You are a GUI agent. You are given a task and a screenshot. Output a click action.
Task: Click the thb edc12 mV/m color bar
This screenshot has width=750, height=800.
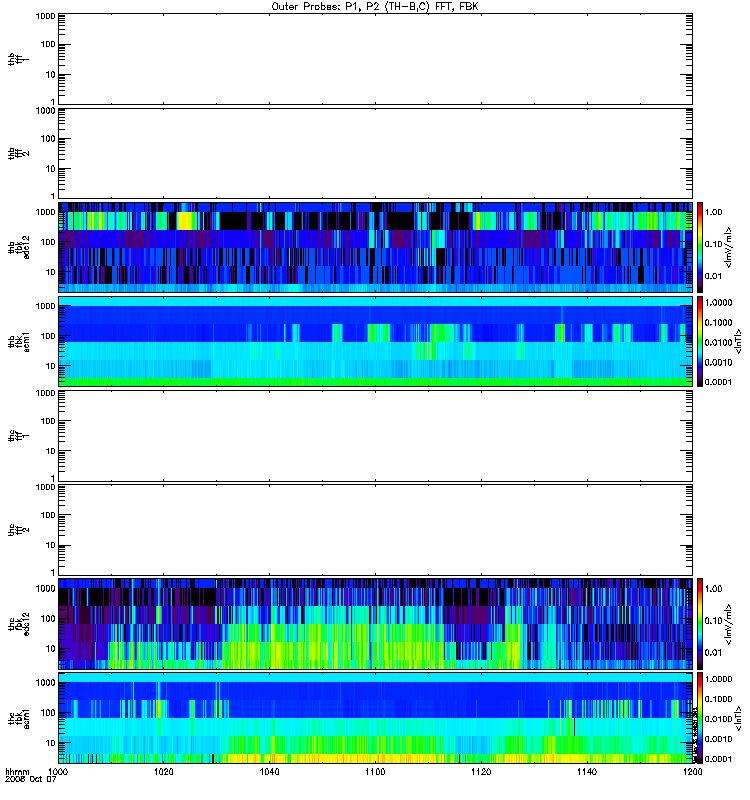click(x=700, y=247)
